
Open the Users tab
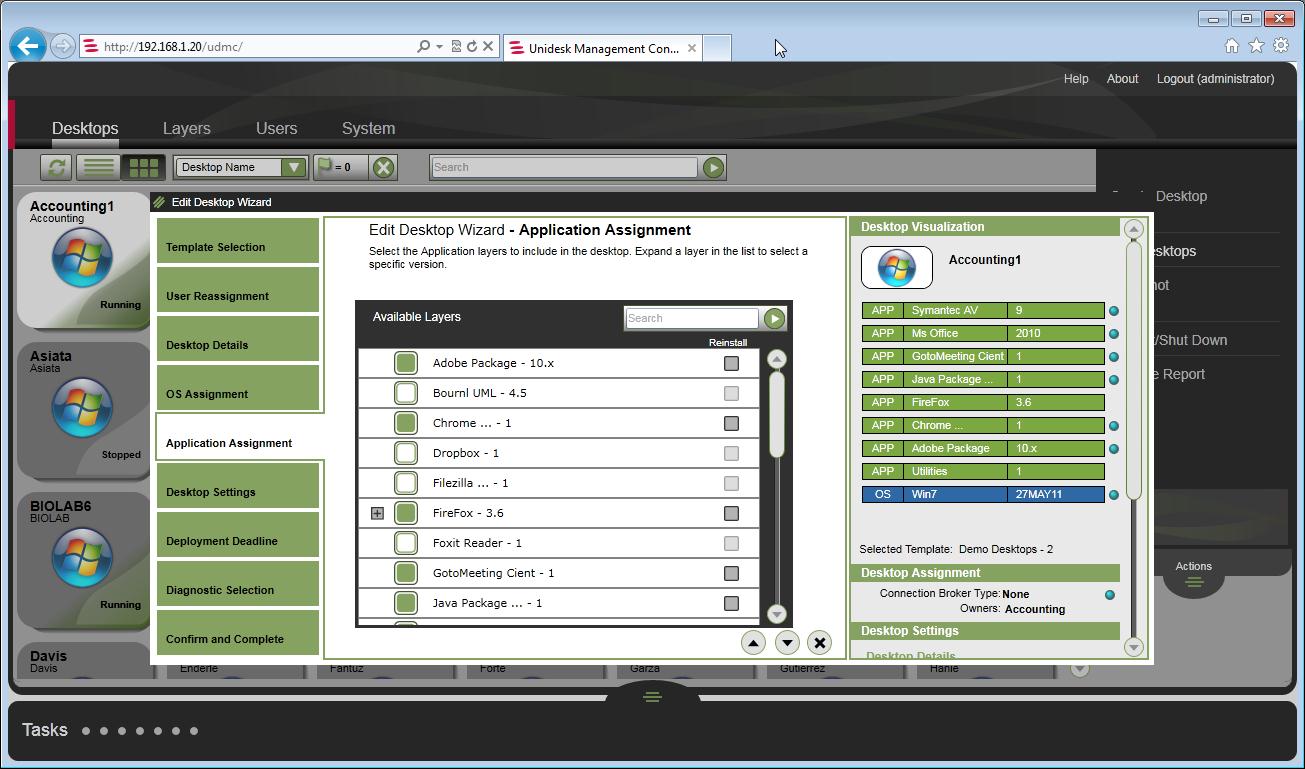276,128
